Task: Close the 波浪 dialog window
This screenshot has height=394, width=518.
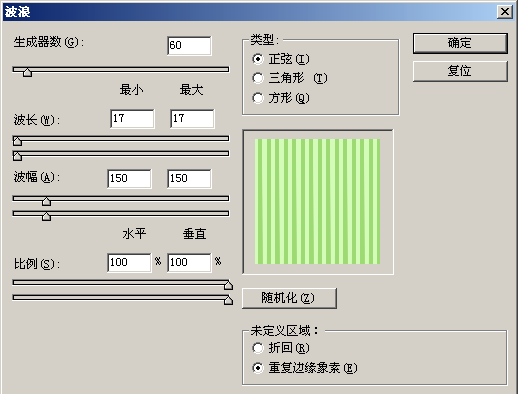Action: pyautogui.click(x=505, y=12)
